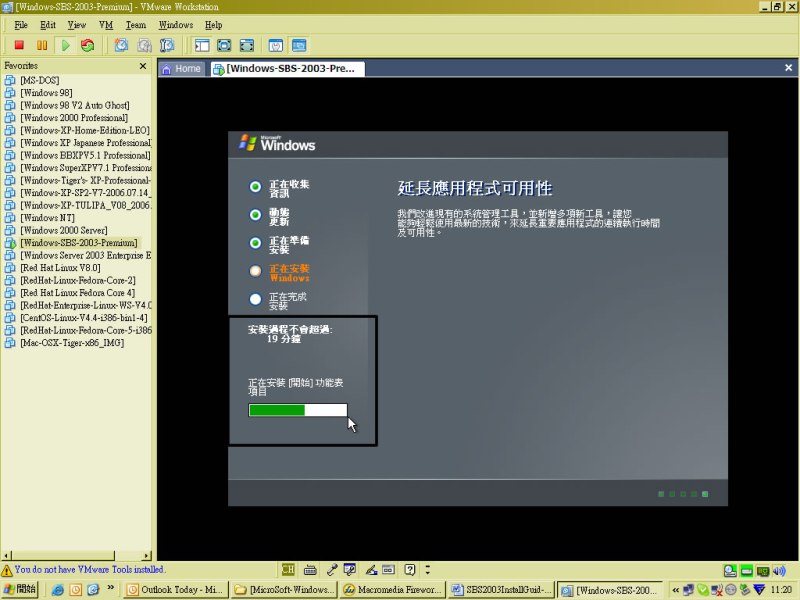Viewport: 800px width, 600px height.
Task: Click the green Windows setup progress bar
Action: pyautogui.click(x=298, y=410)
